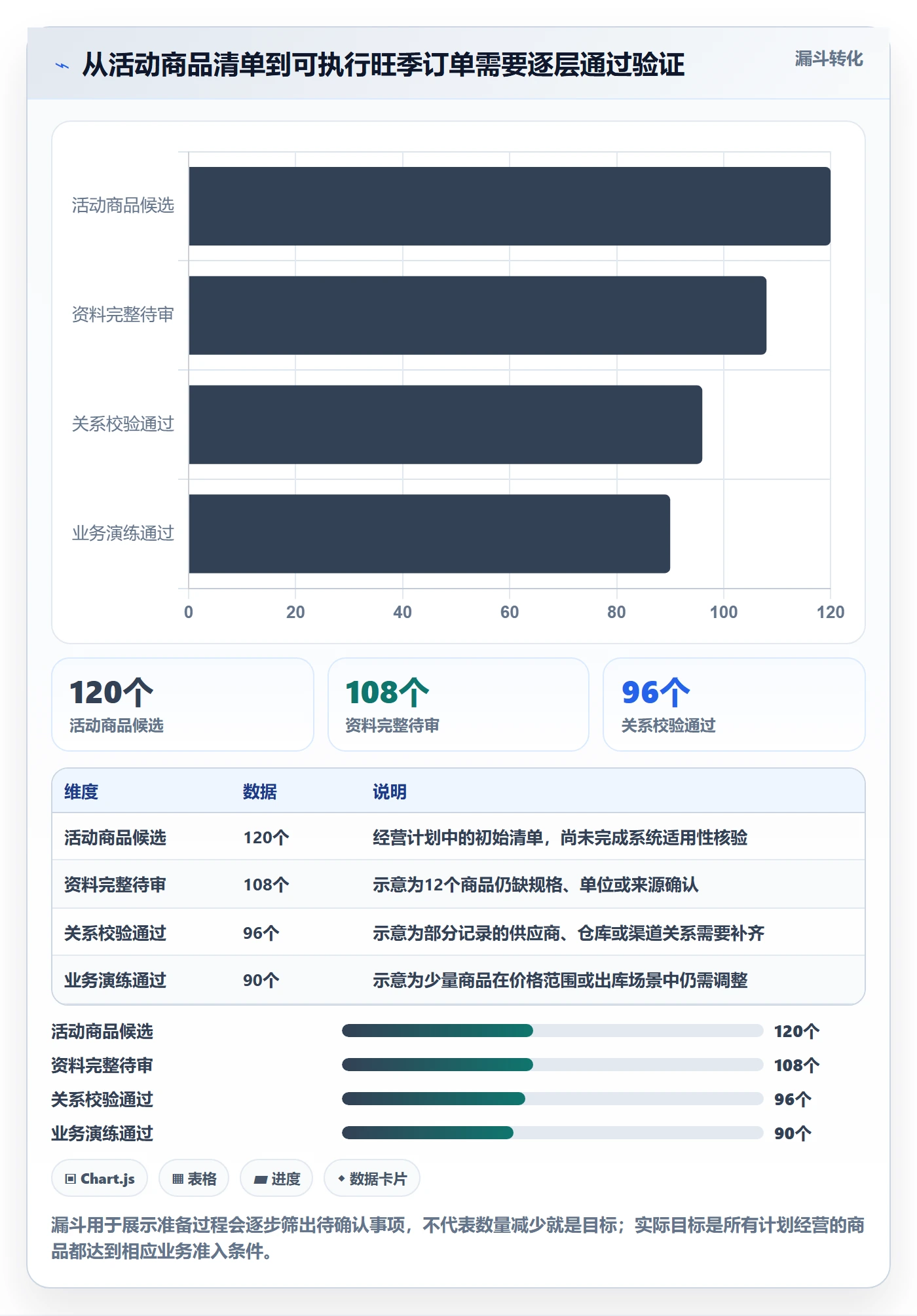Click the 资料完整待审 progress bar

click(x=552, y=1065)
